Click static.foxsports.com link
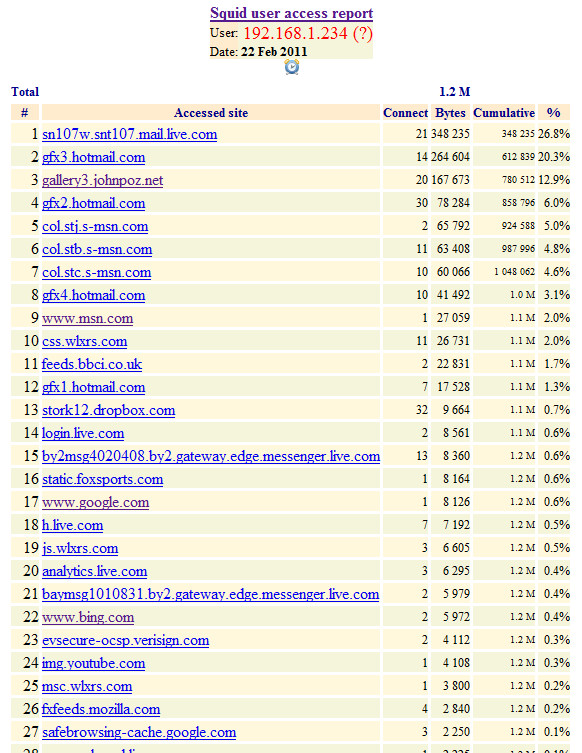The image size is (582, 753). [102, 479]
